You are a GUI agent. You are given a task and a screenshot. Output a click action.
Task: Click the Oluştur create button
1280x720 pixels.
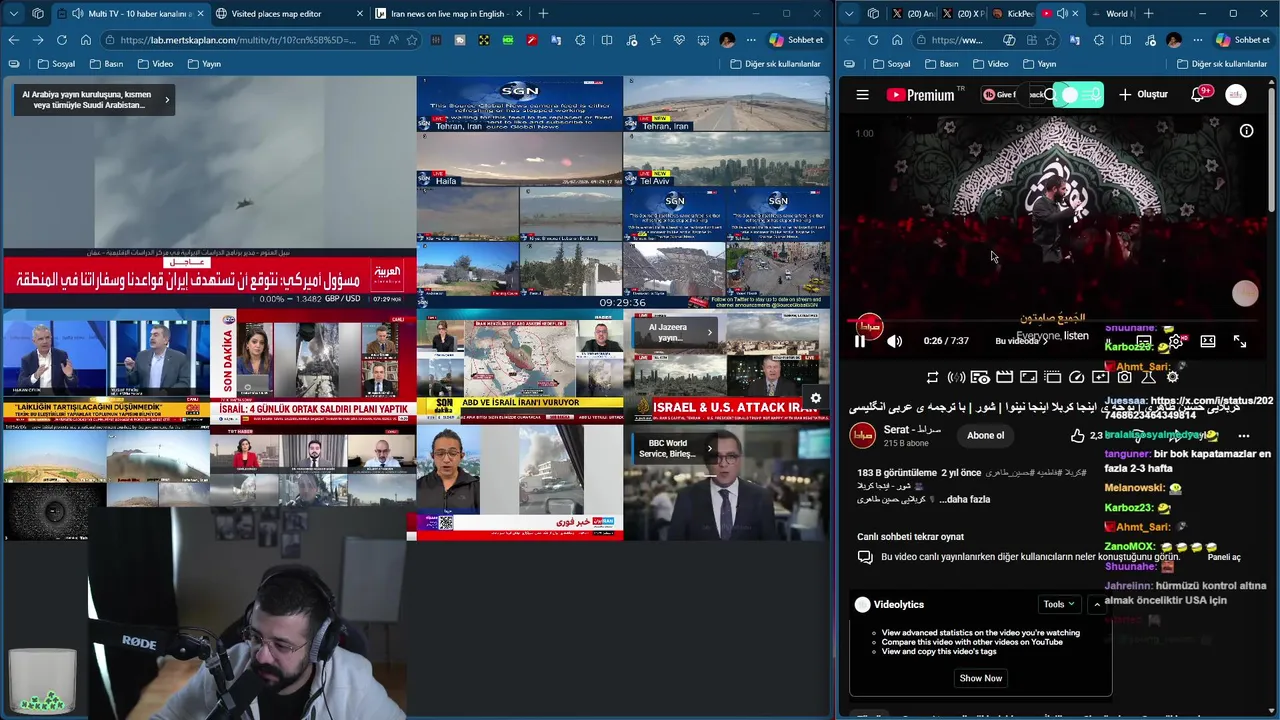pyautogui.click(x=1144, y=95)
